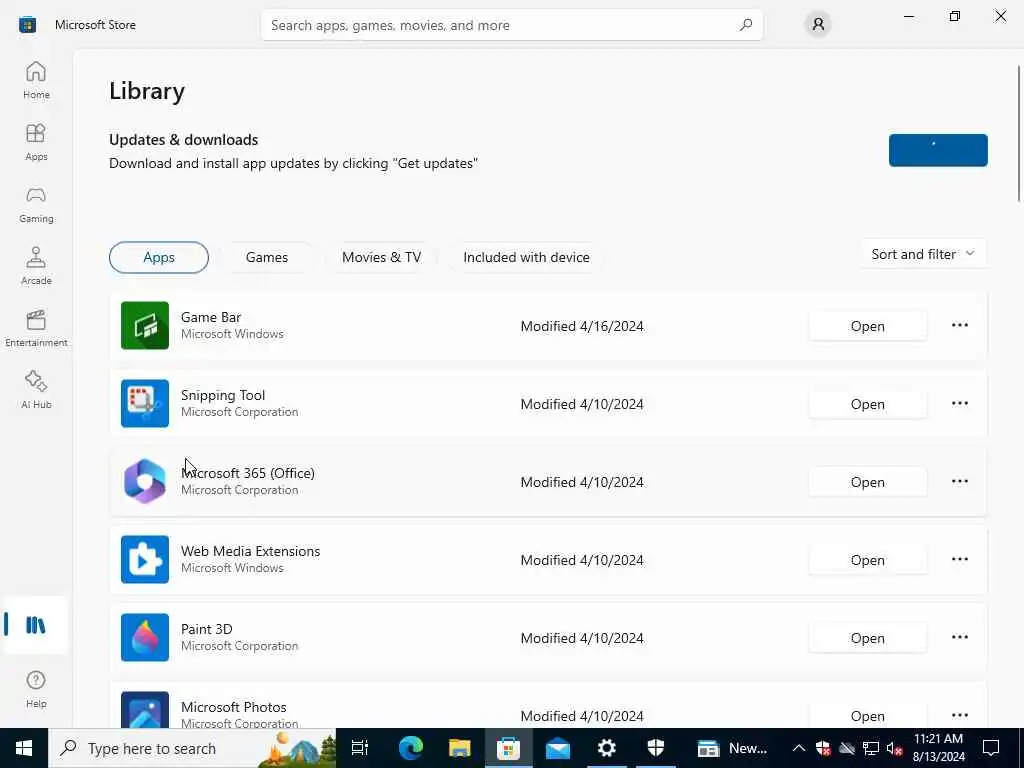Image resolution: width=1024 pixels, height=768 pixels.
Task: Click the Microsoft Photos app icon
Action: pos(145,710)
